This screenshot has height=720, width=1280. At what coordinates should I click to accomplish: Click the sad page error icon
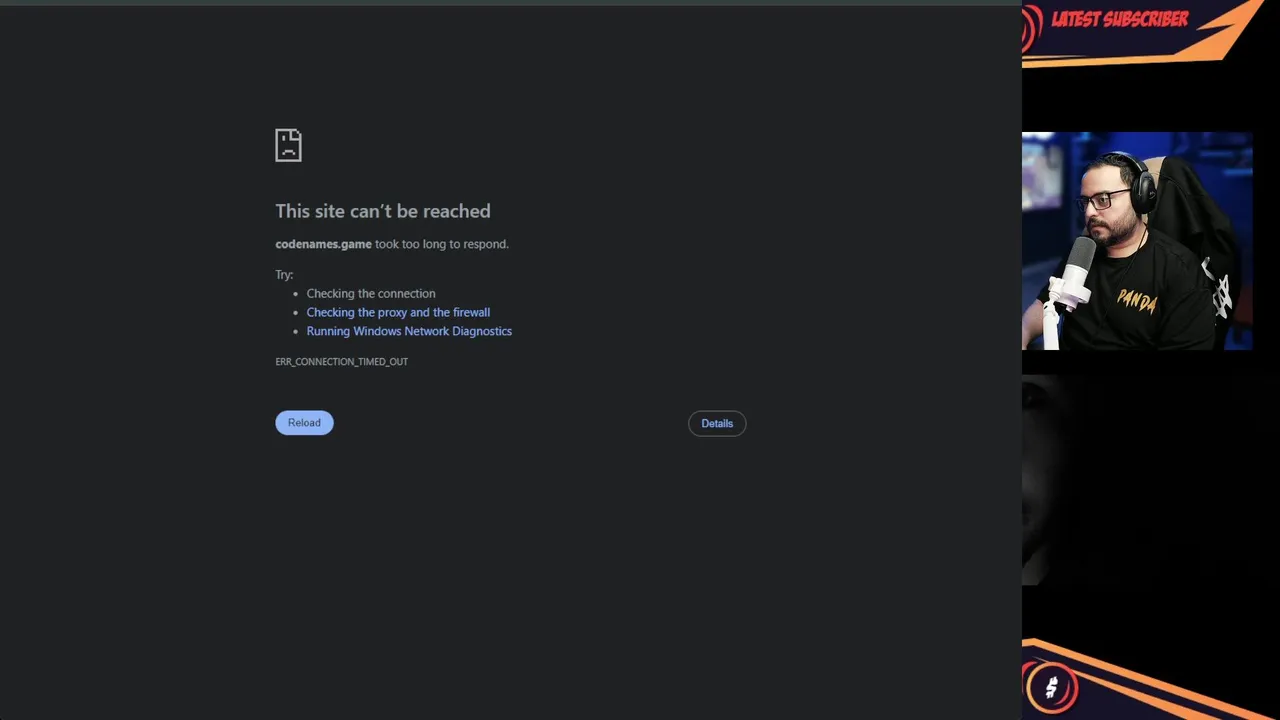click(x=288, y=145)
